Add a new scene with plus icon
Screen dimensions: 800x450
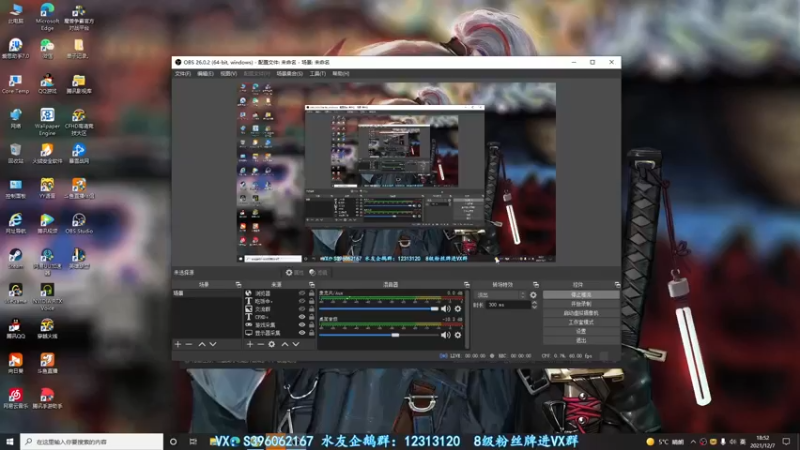(x=178, y=344)
